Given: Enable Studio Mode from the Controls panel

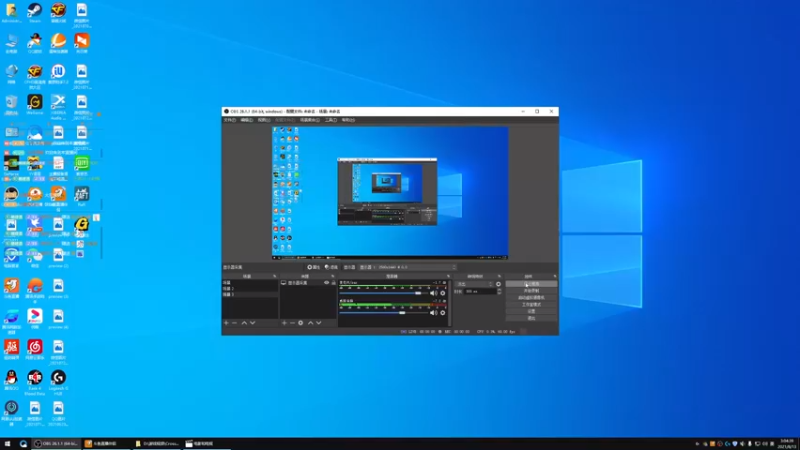Looking at the screenshot, I should (531, 305).
